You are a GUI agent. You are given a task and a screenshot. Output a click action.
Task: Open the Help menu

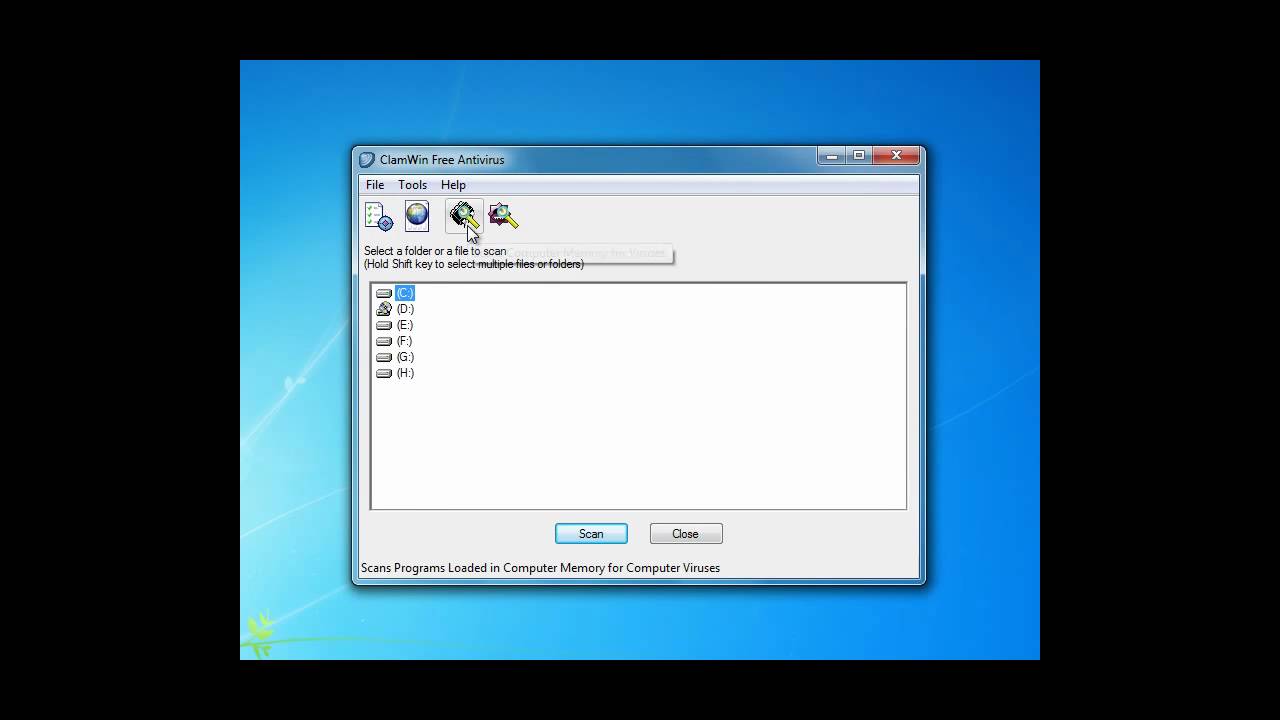pyautogui.click(x=453, y=185)
